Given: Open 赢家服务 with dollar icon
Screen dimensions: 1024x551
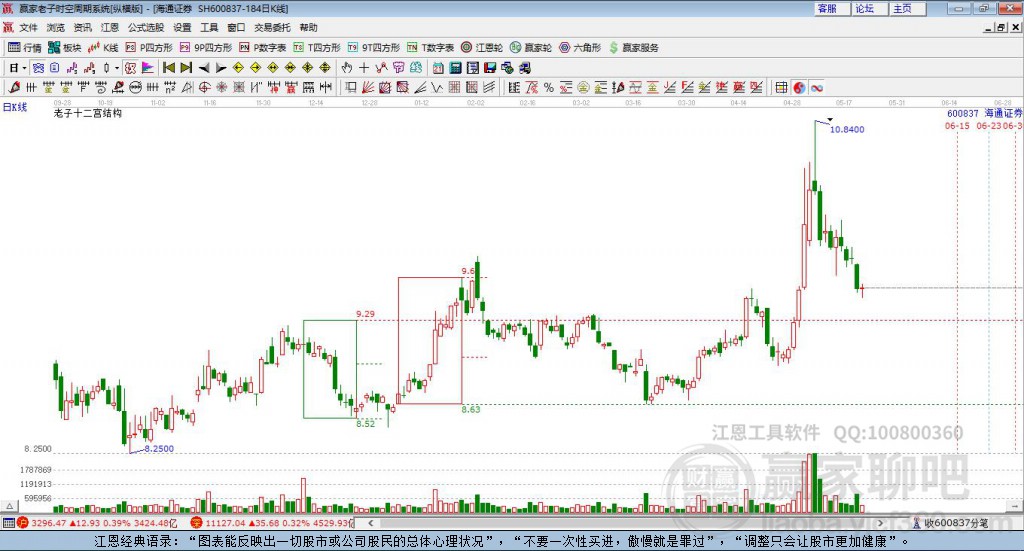Looking at the screenshot, I should 633,48.
